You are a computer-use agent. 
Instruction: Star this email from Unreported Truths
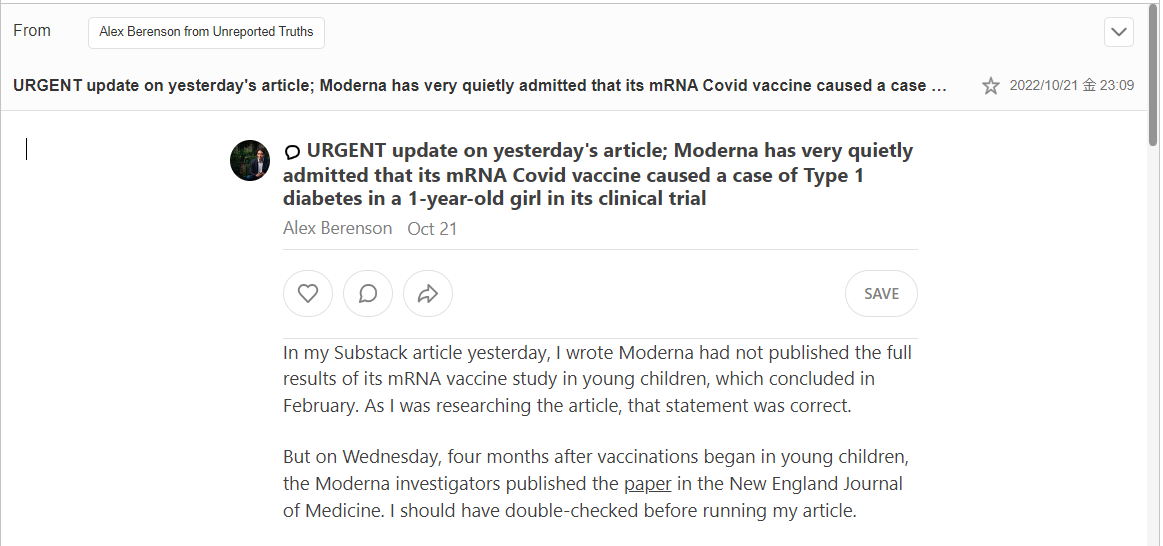coord(991,86)
